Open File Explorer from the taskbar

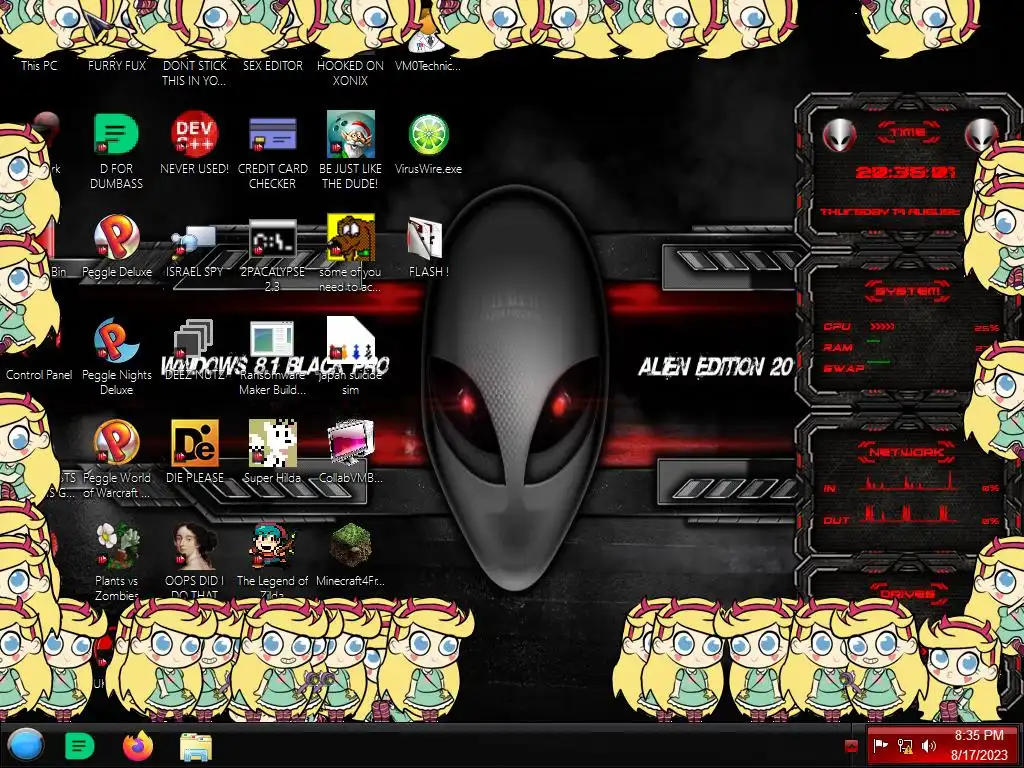(x=196, y=746)
